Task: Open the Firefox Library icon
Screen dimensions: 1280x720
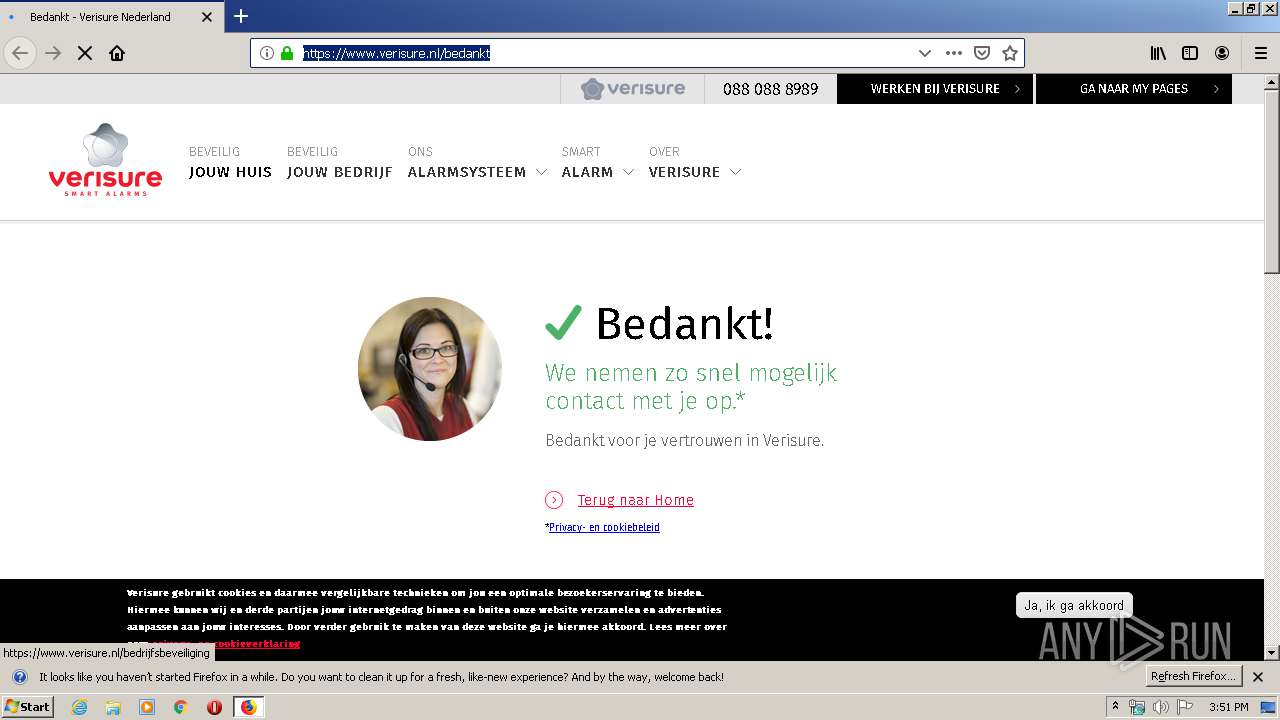Action: click(1158, 53)
